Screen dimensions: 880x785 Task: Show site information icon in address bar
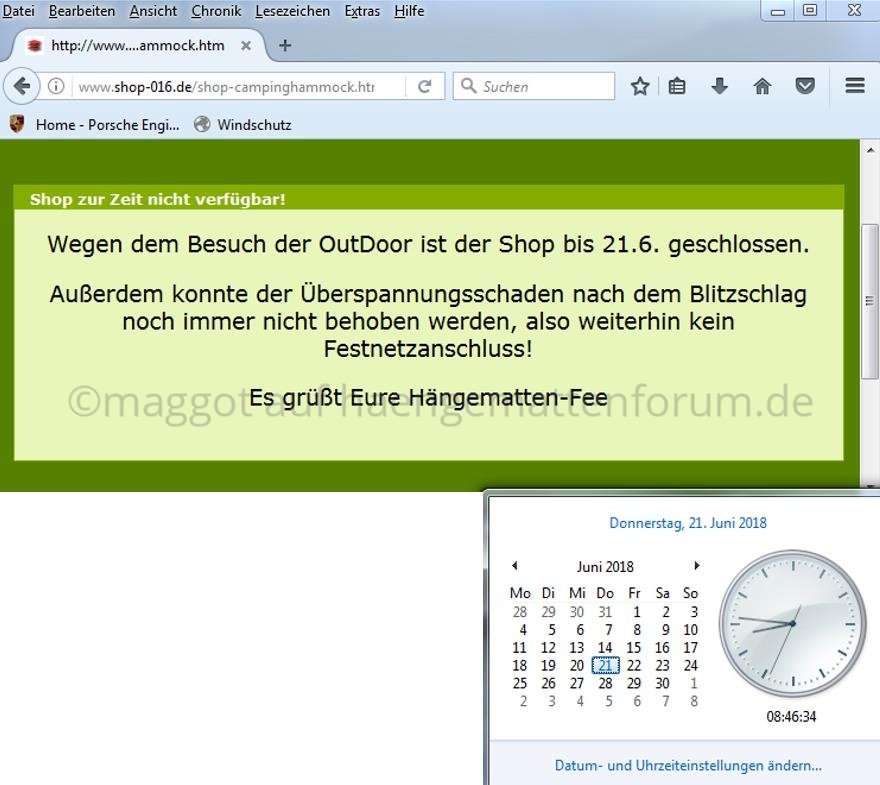tap(56, 87)
